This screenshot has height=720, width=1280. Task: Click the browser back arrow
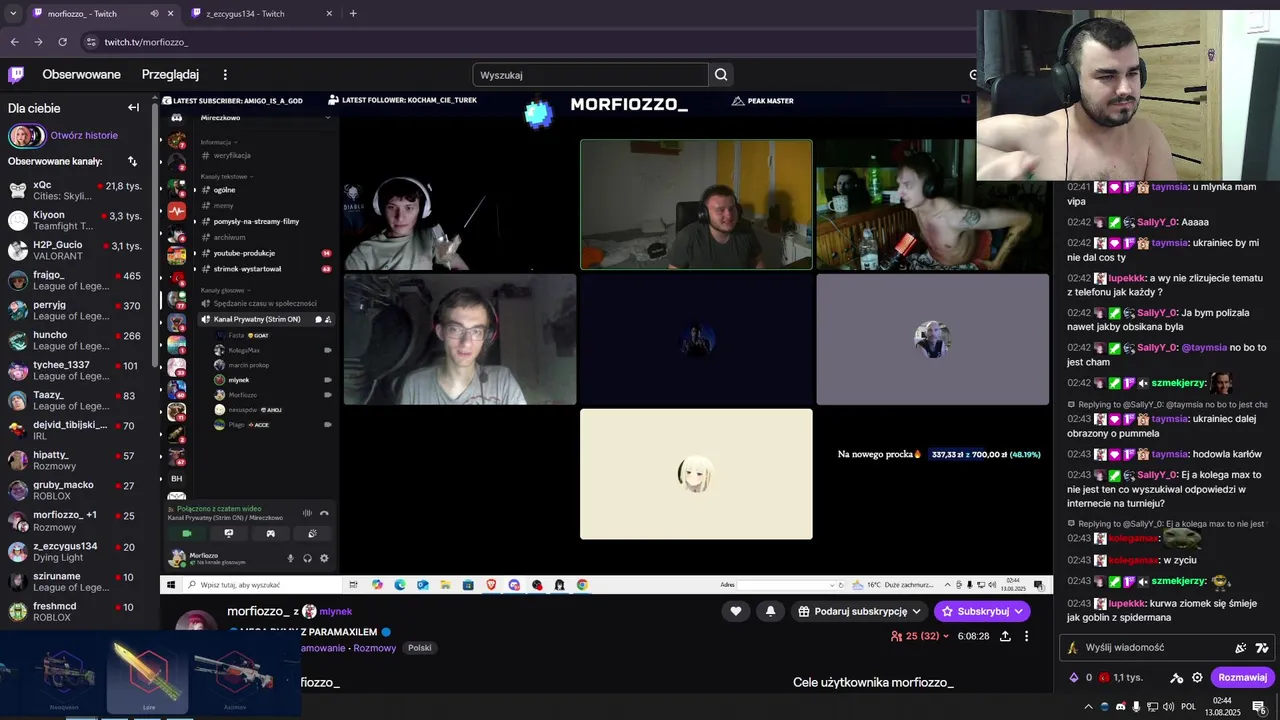[14, 42]
